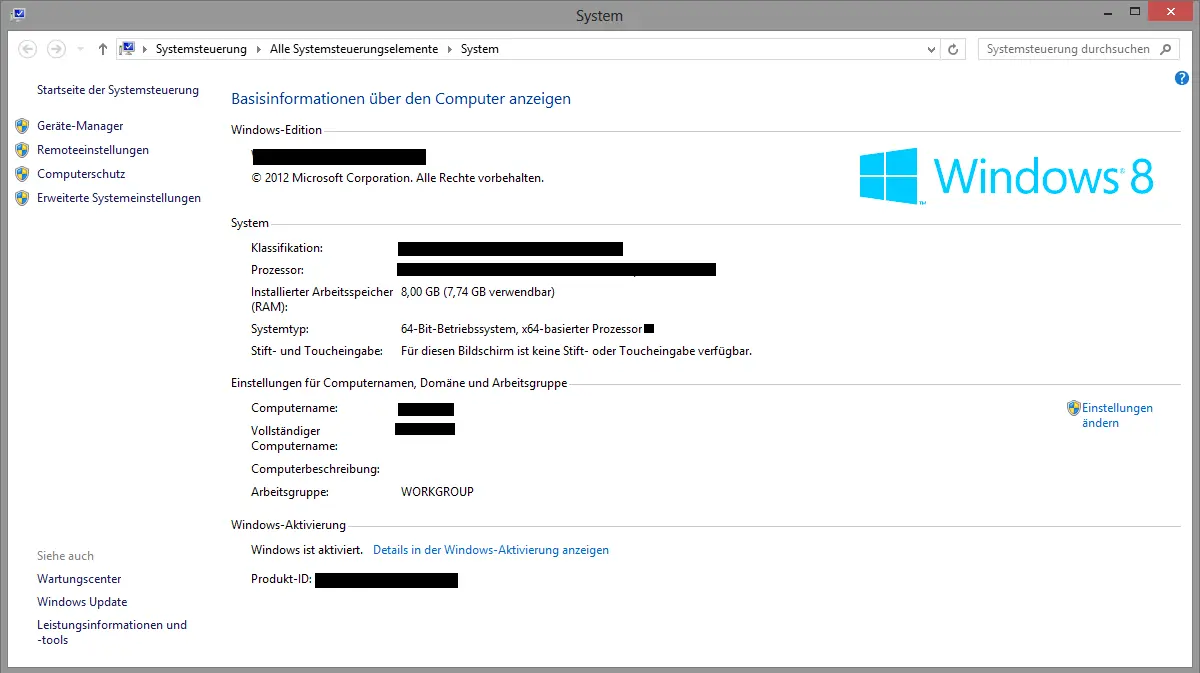Open Remoteeinstellungen link
The width and height of the screenshot is (1200, 673).
93,150
